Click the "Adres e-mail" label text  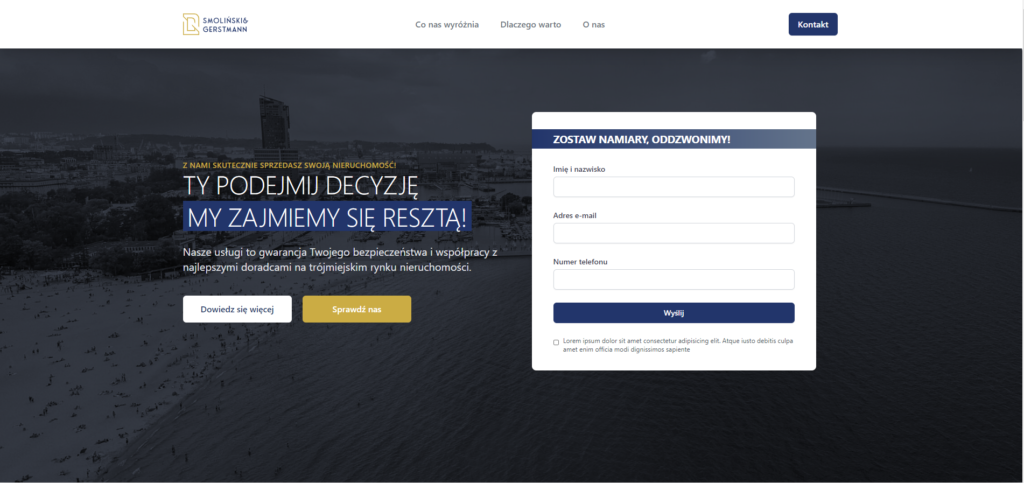click(x=575, y=215)
